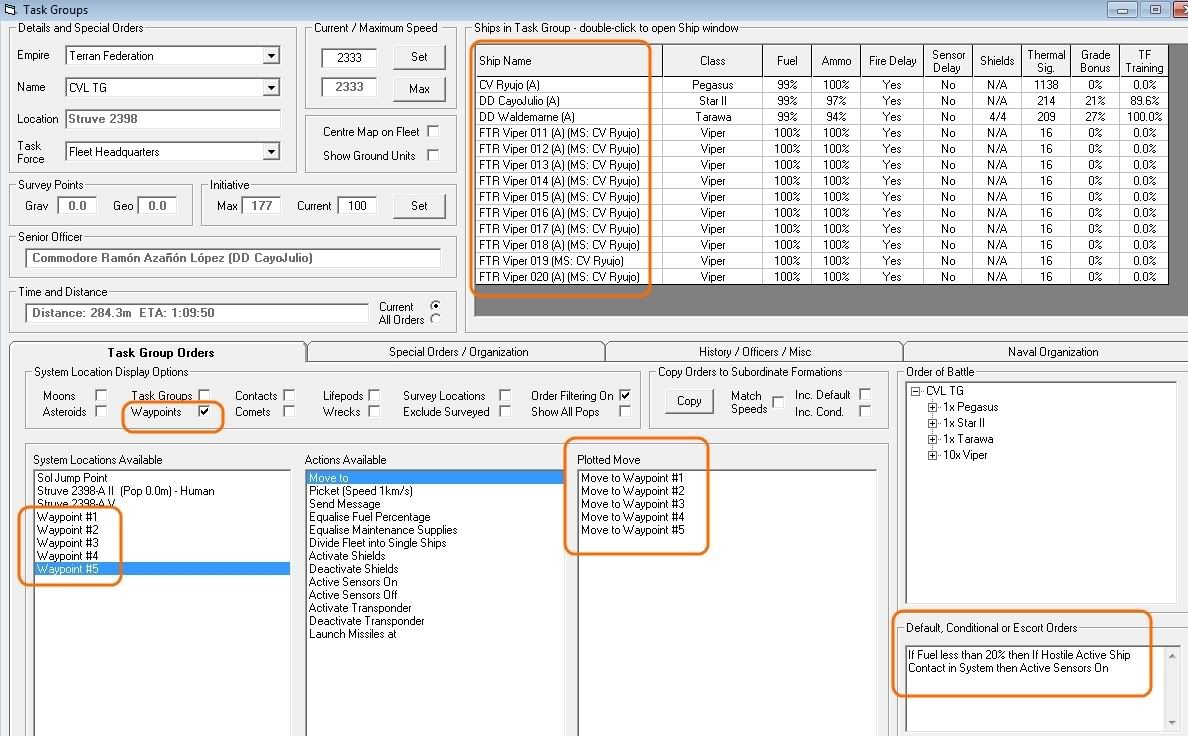Viewport: 1188px width, 736px height.
Task: Select the Active Sensors On action
Action: [x=434, y=582]
